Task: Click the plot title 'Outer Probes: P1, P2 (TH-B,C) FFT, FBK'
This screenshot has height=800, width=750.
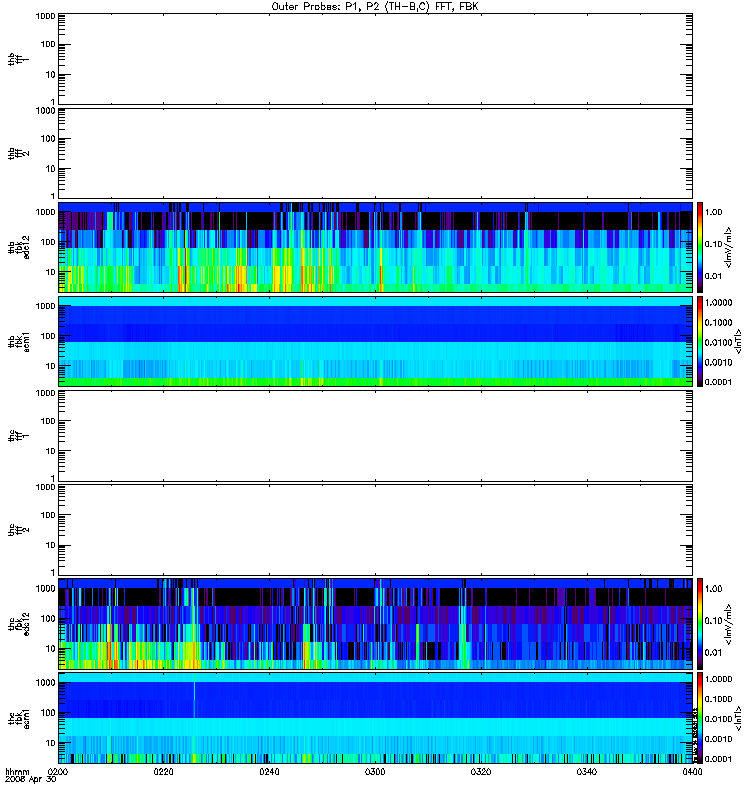Action: 375,7
